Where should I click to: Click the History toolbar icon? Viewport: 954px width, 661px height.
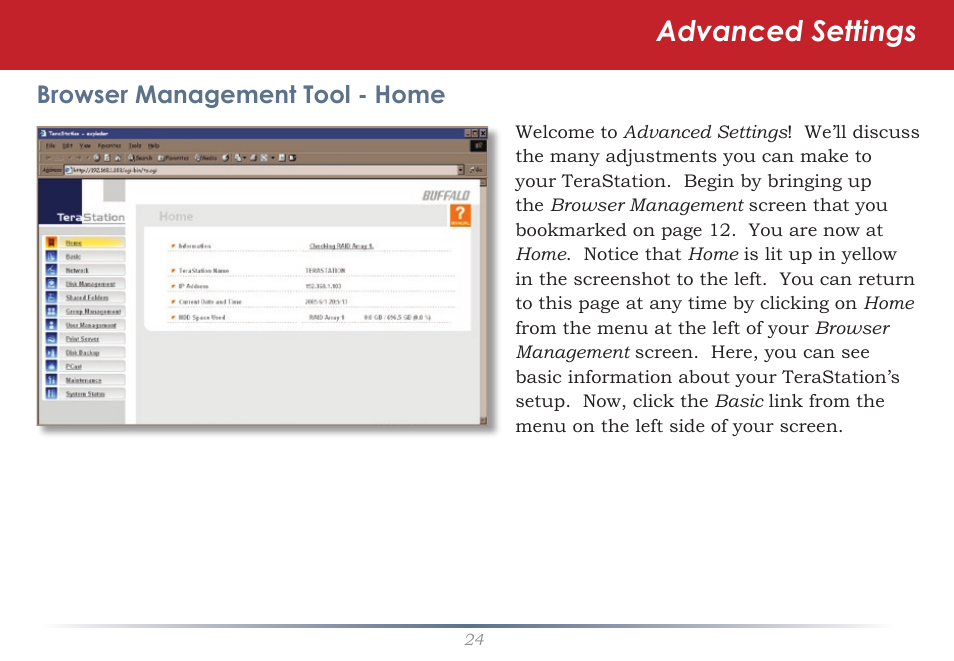coord(225,158)
